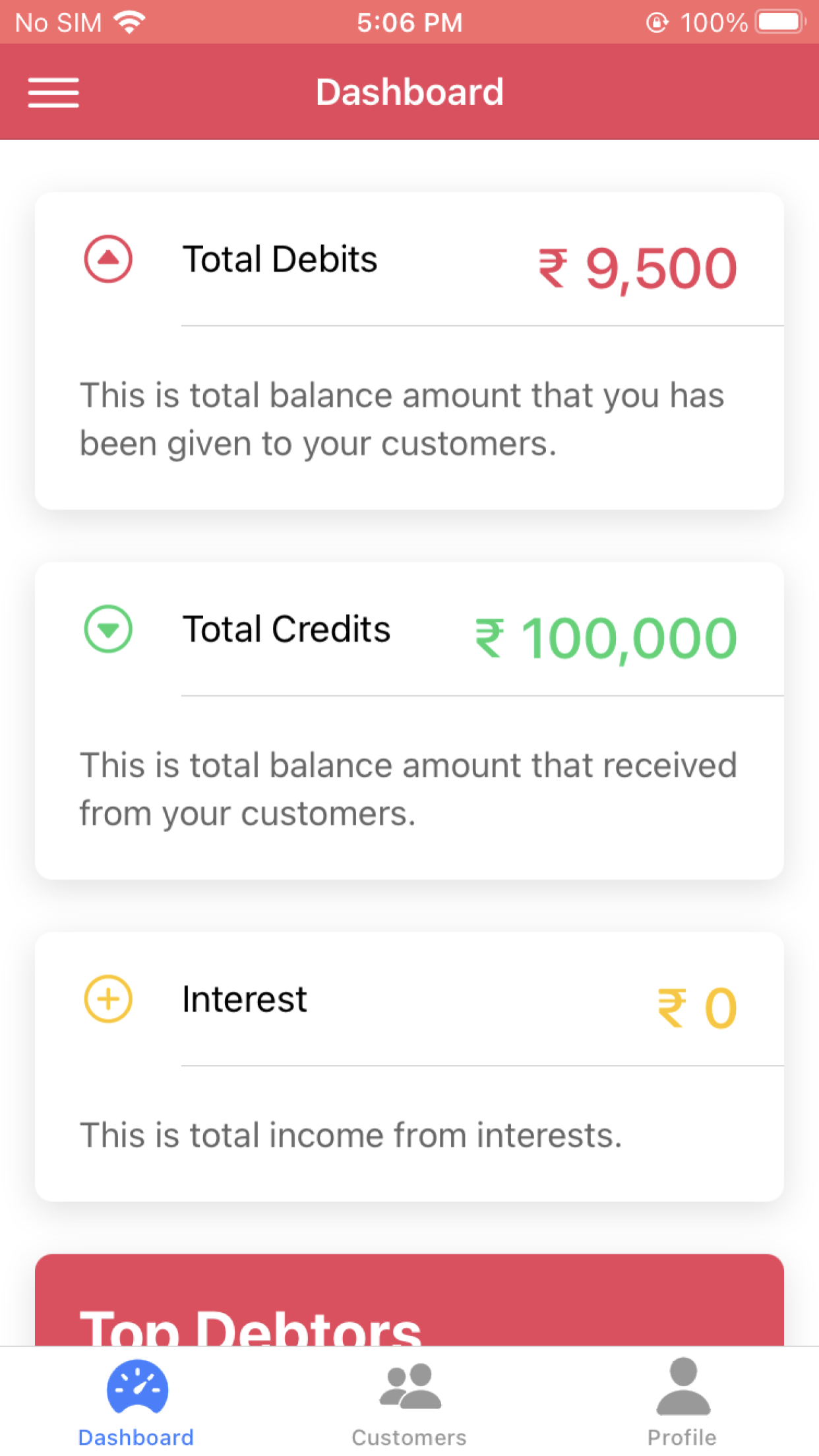Screen dimensions: 819x1456
Task: Tap the ₹ 100,000 credit amount
Action: (x=606, y=638)
